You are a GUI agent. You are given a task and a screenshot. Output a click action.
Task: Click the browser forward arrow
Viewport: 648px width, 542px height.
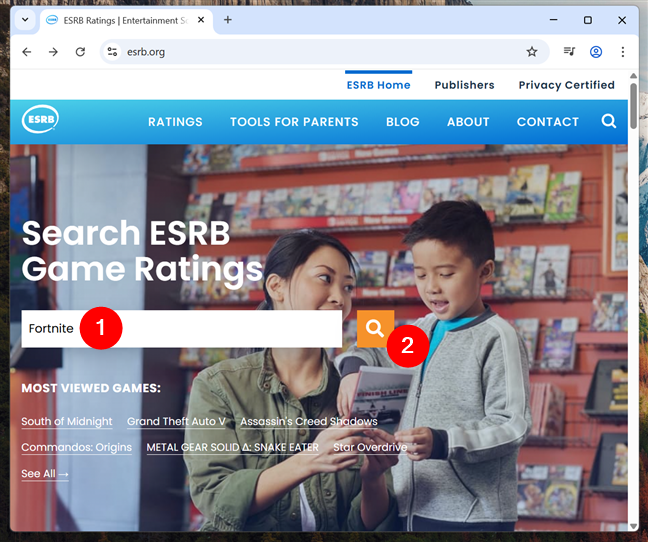(53, 52)
